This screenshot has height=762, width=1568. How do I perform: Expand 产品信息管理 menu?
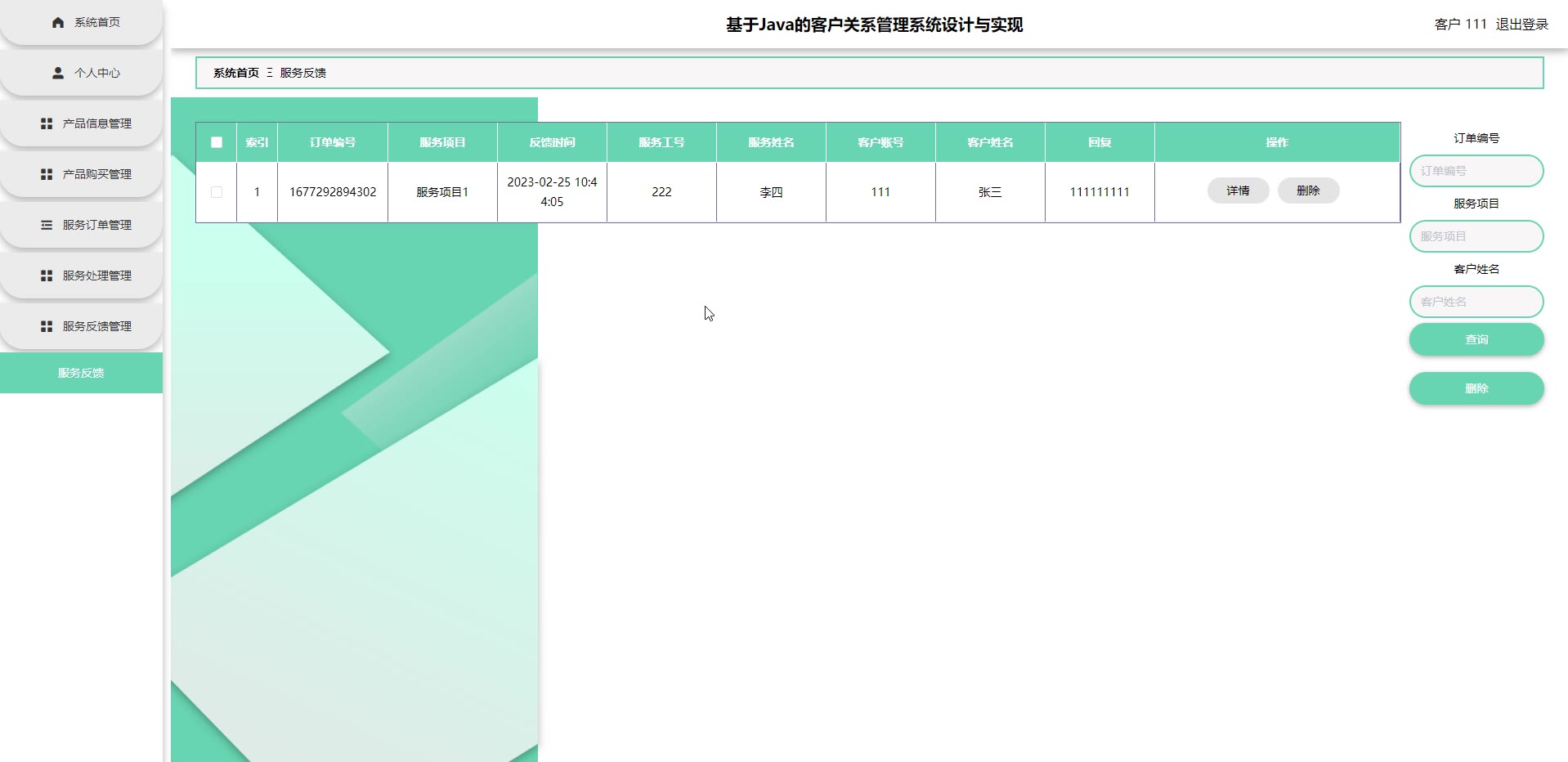pos(81,123)
